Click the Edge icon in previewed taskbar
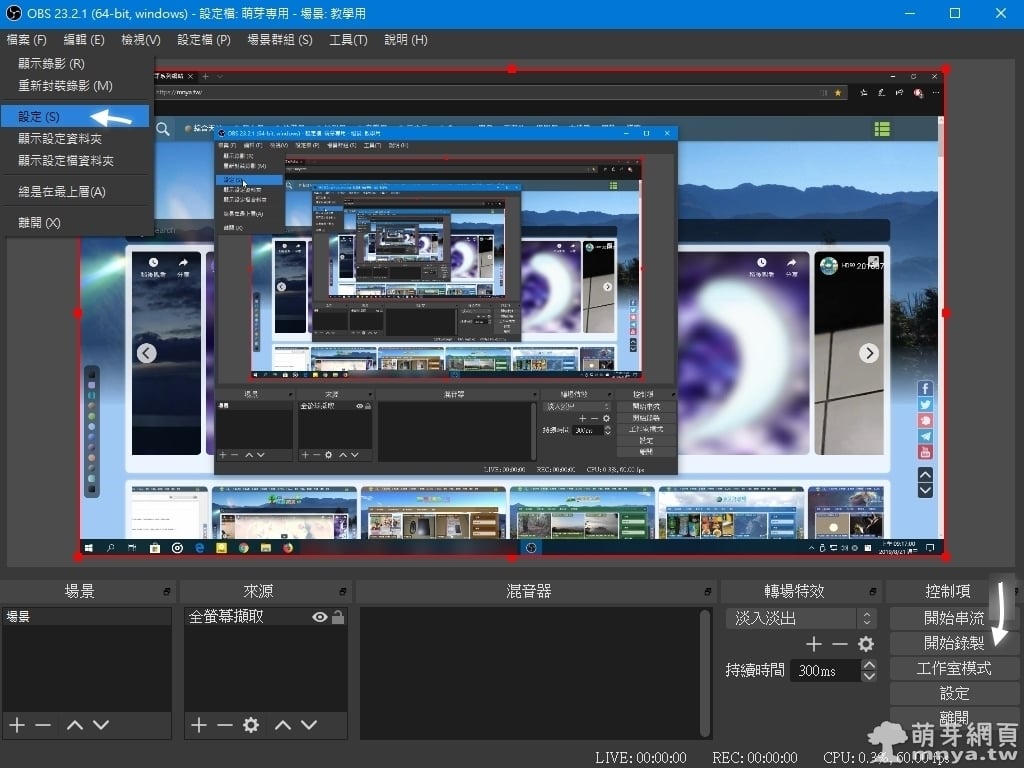Viewport: 1024px width, 768px height. click(x=200, y=548)
